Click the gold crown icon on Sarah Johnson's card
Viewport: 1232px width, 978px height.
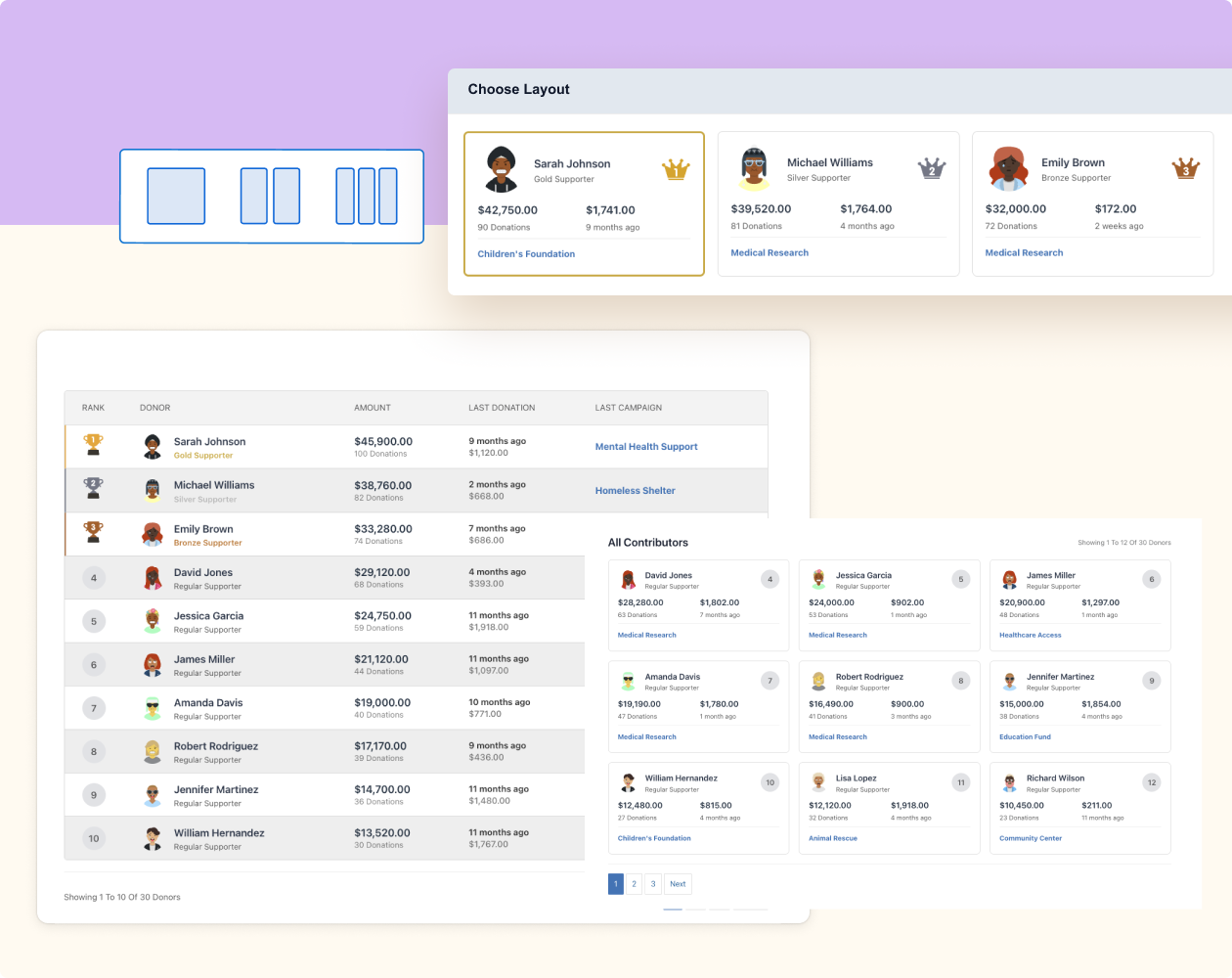(676, 168)
